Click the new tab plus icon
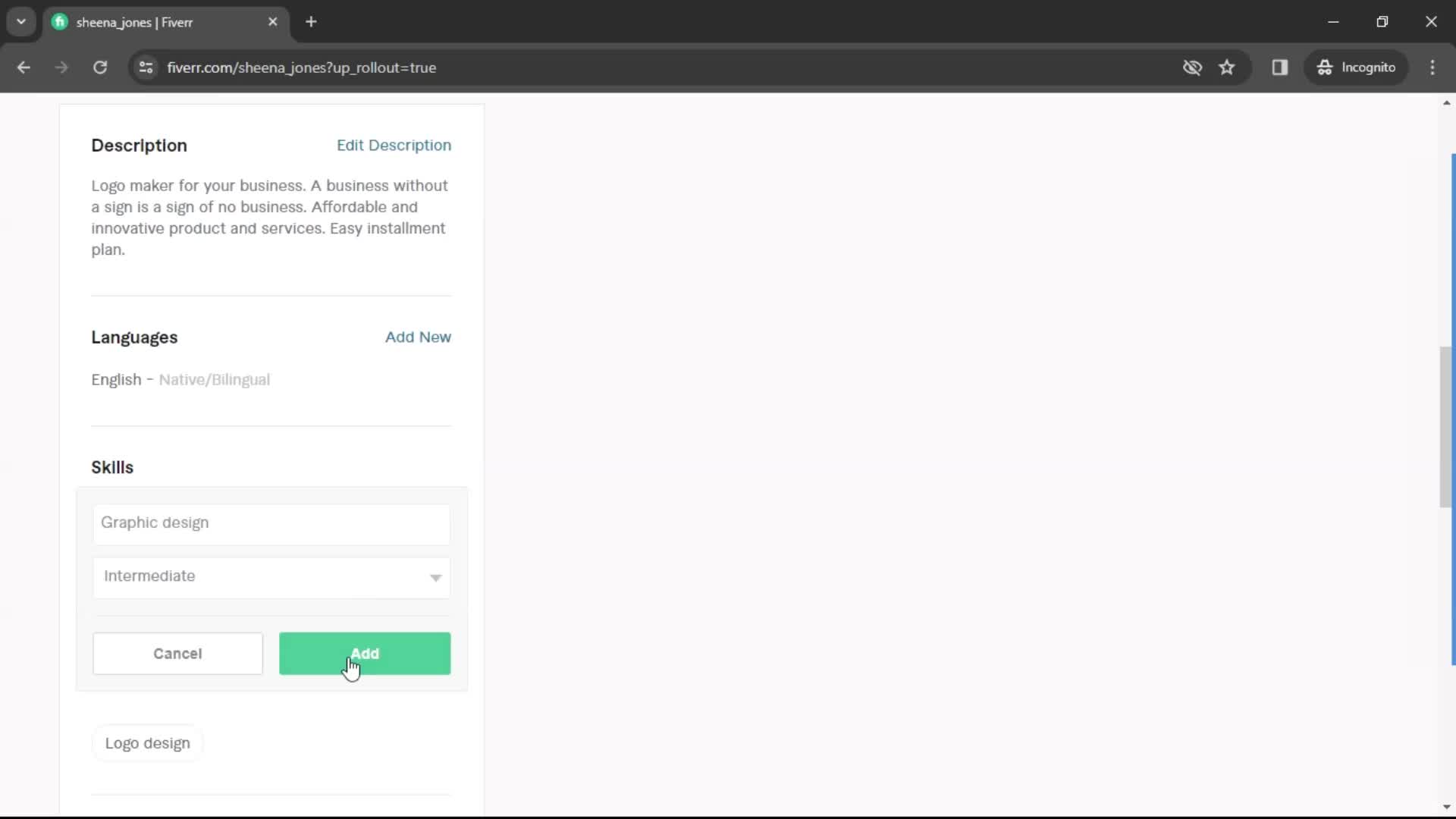 click(311, 22)
